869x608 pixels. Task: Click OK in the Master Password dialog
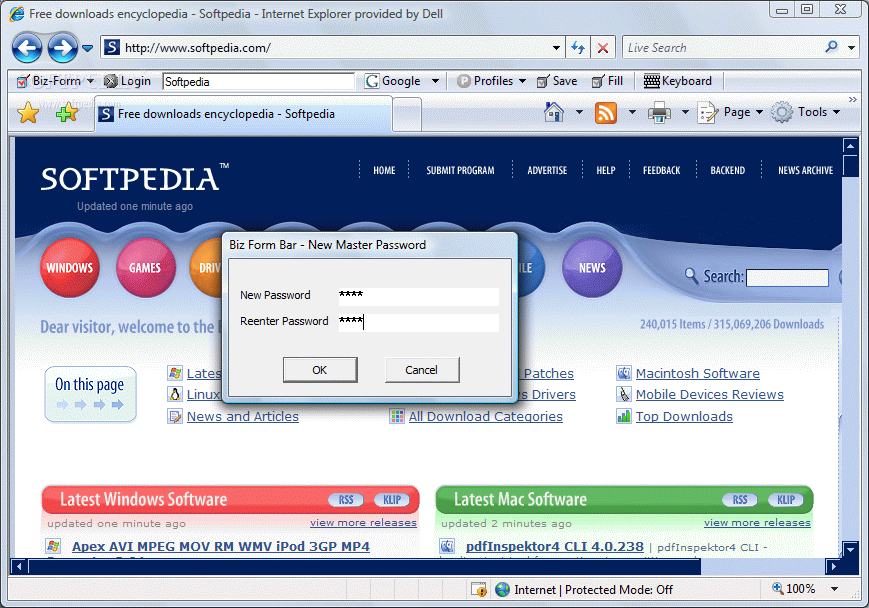click(x=320, y=370)
